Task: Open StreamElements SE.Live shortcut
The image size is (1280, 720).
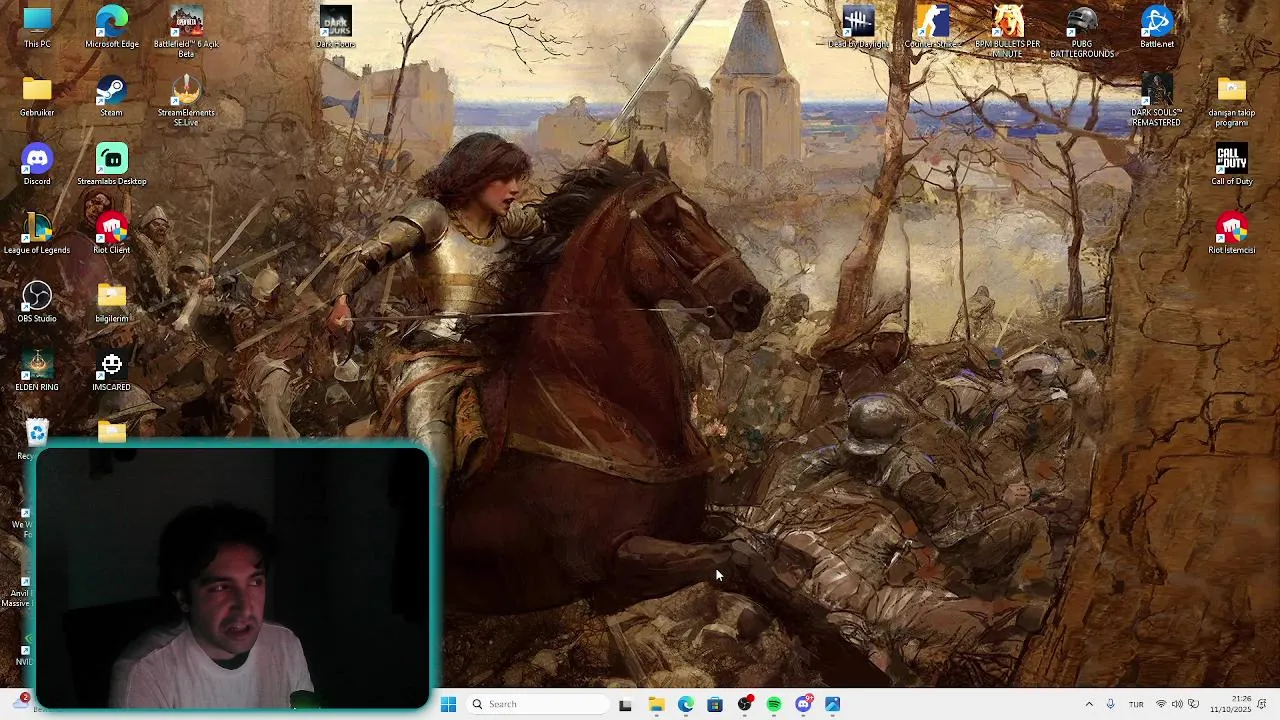Action: coord(186,100)
